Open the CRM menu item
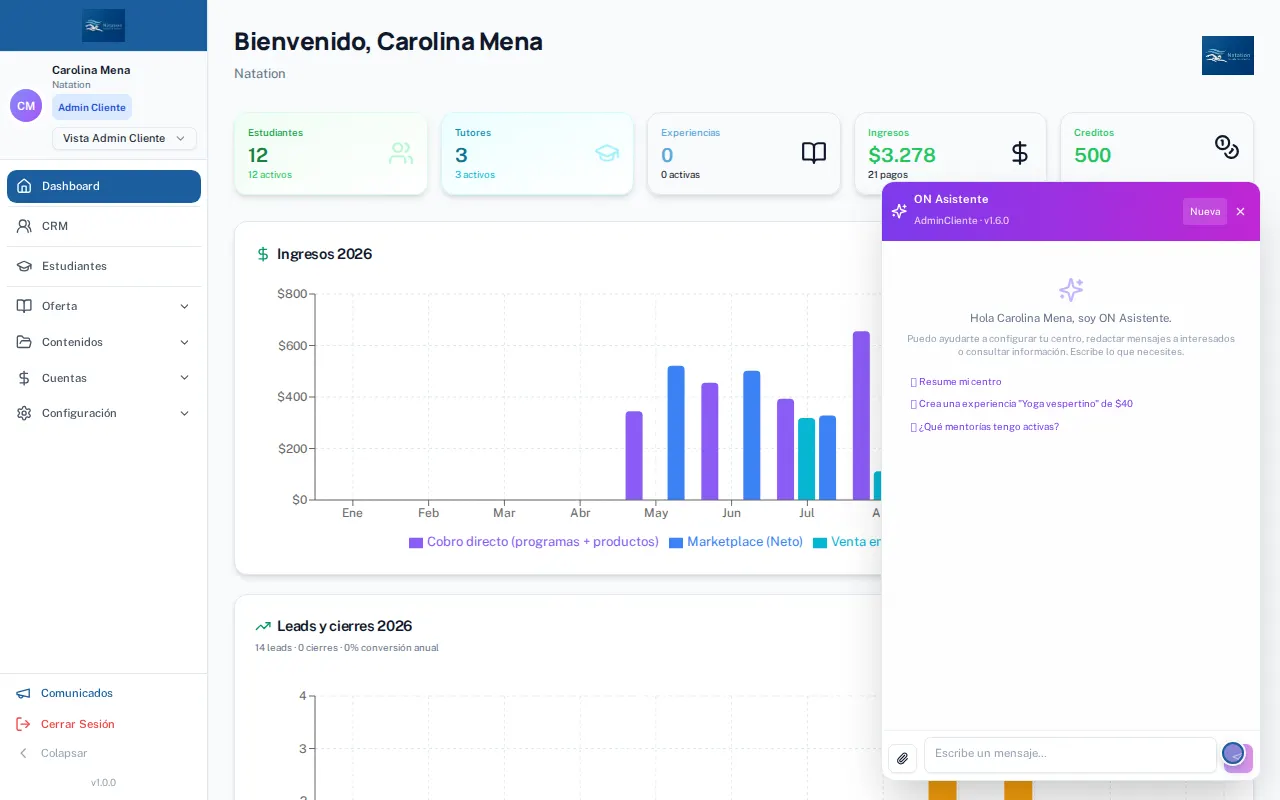Image resolution: width=1280 pixels, height=800 pixels. pyautogui.click(x=104, y=226)
